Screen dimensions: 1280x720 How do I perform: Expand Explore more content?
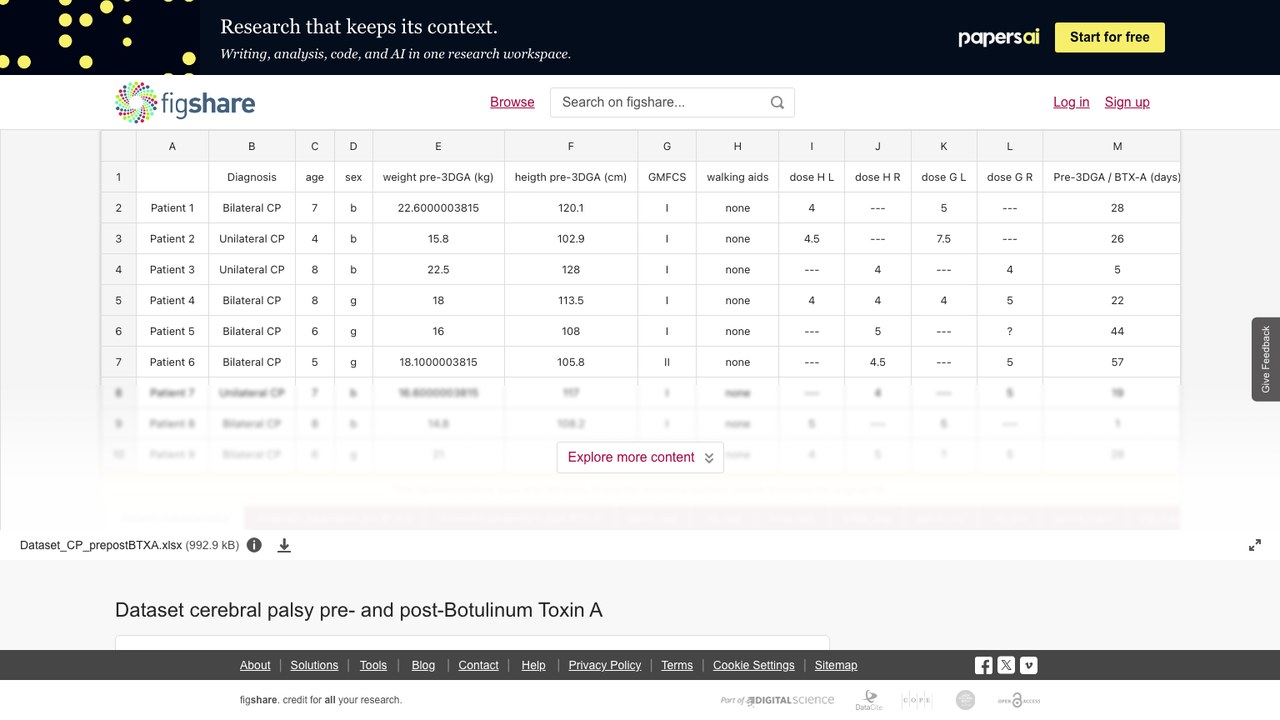[640, 457]
